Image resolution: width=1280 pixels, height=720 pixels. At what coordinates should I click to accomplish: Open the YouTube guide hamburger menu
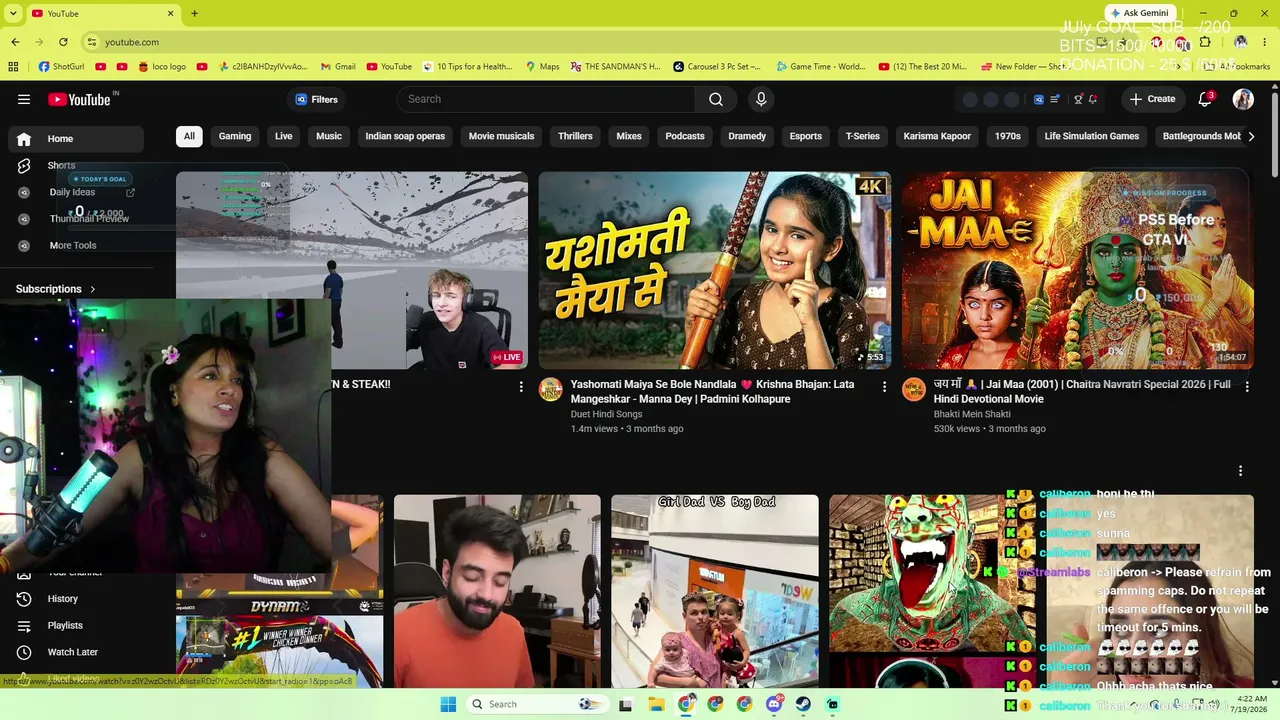tap(24, 99)
